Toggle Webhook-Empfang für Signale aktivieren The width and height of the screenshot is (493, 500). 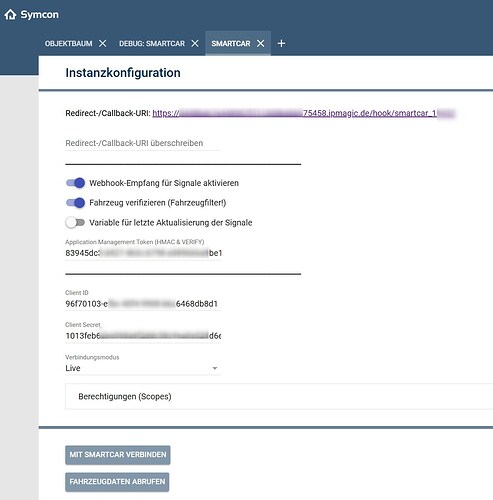75,183
